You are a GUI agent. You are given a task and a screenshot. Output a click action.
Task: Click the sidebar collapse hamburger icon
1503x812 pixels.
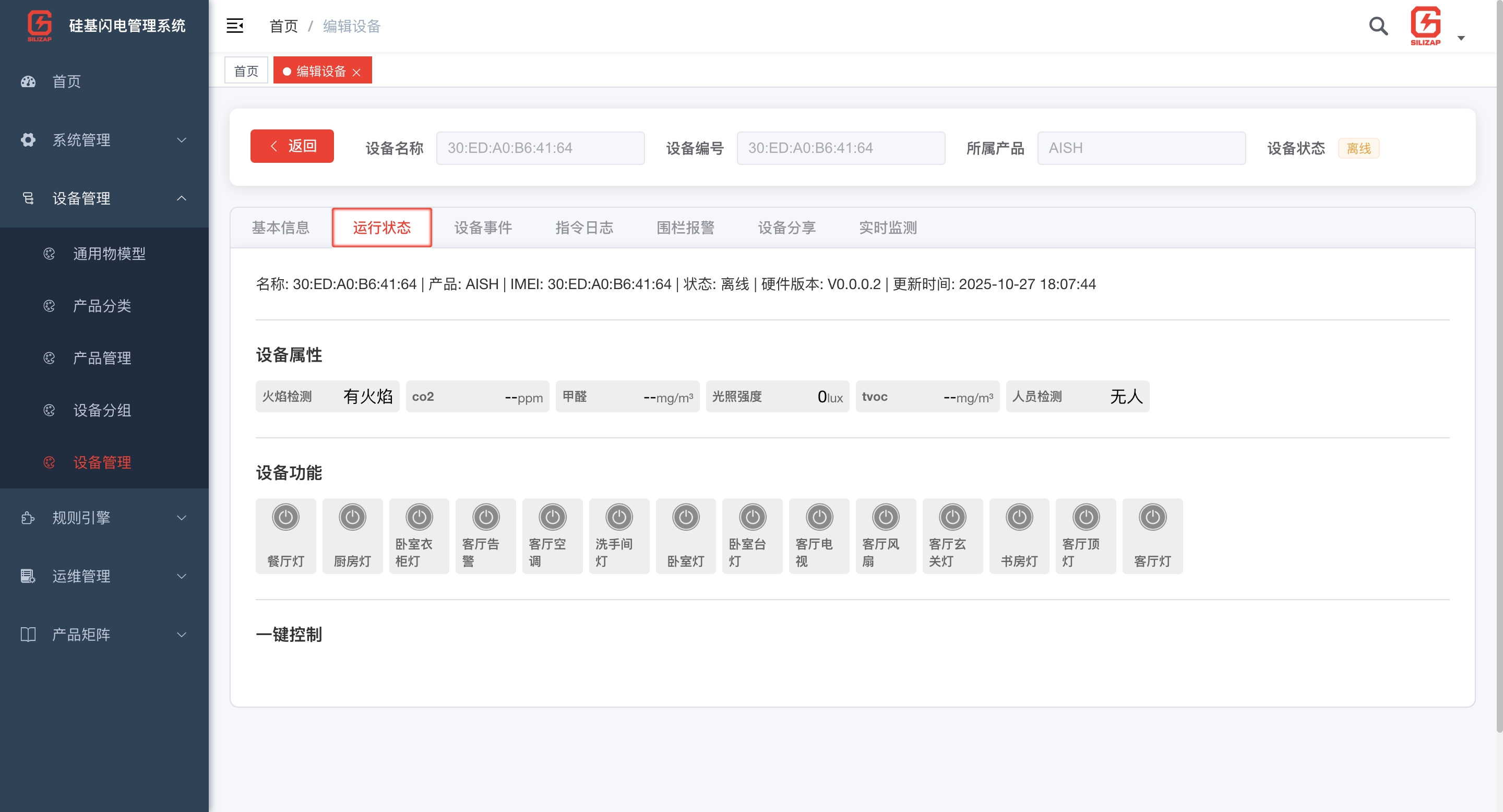point(234,26)
